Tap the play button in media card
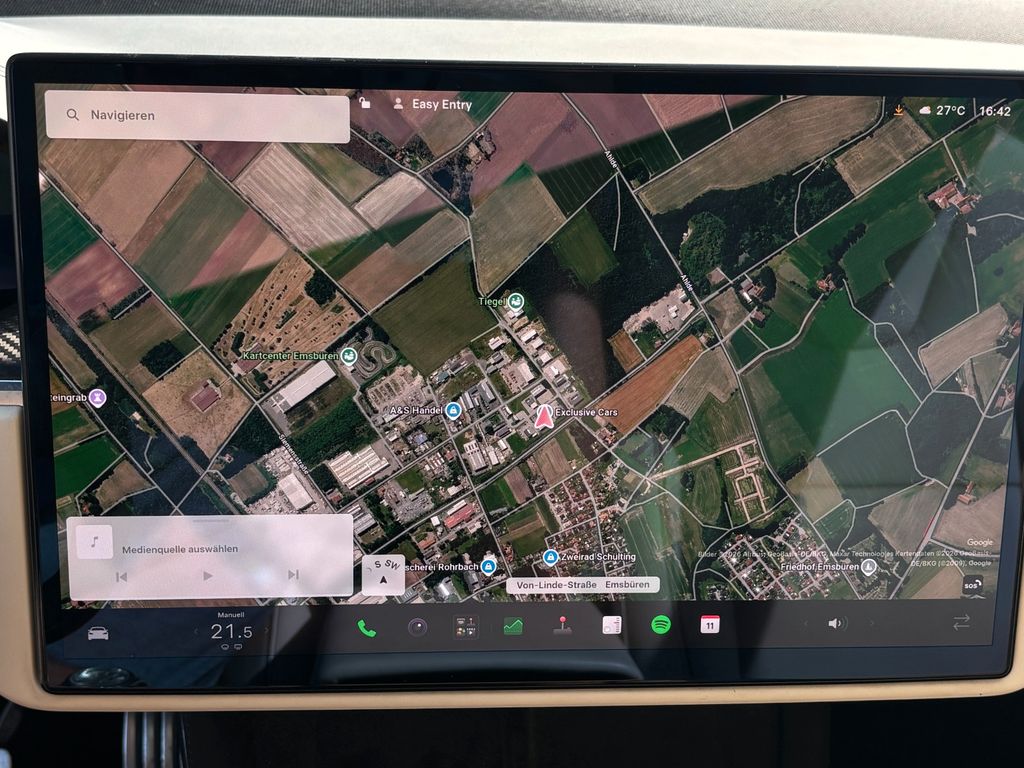 pos(208,576)
